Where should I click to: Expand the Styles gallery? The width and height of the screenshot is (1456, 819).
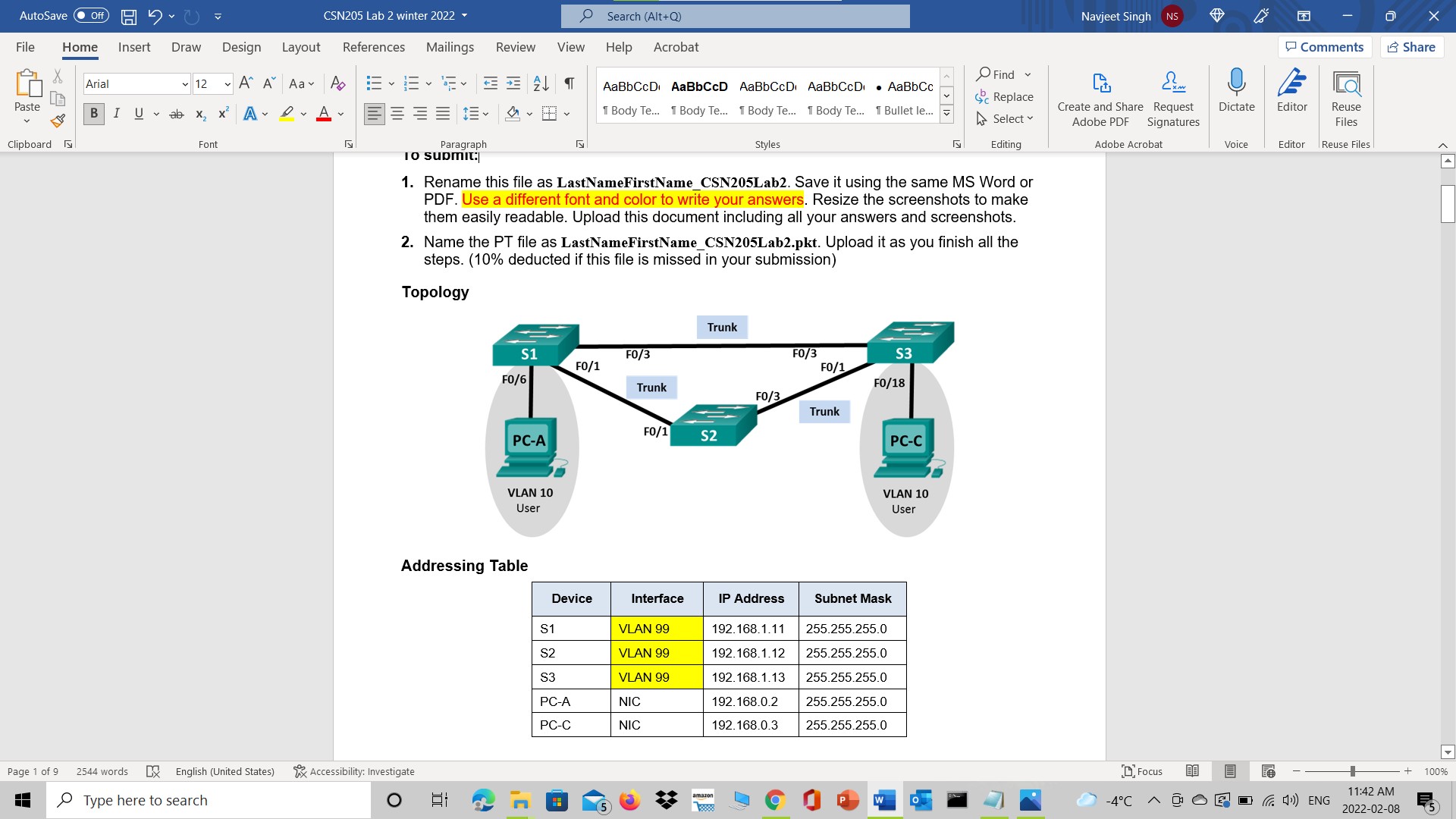click(x=946, y=111)
